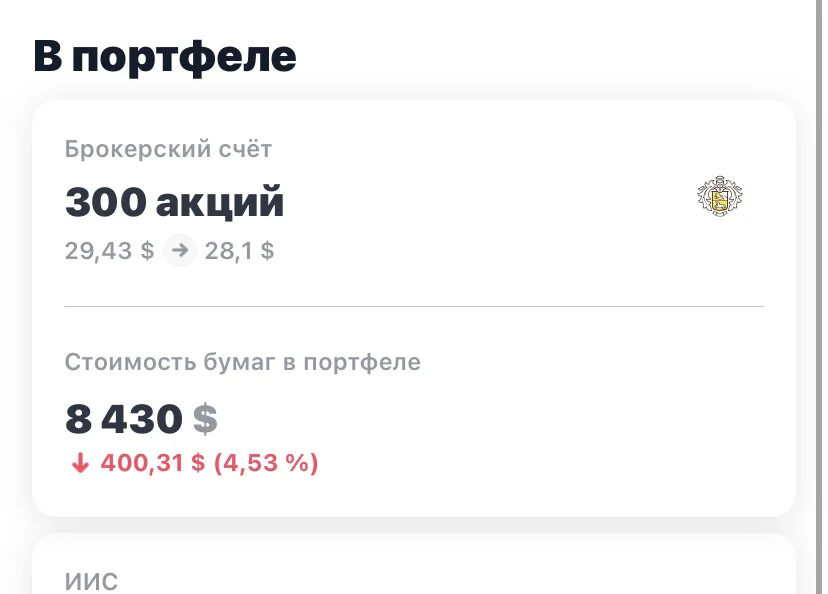Click the vertical scrollbar on the right edge

(820, 297)
